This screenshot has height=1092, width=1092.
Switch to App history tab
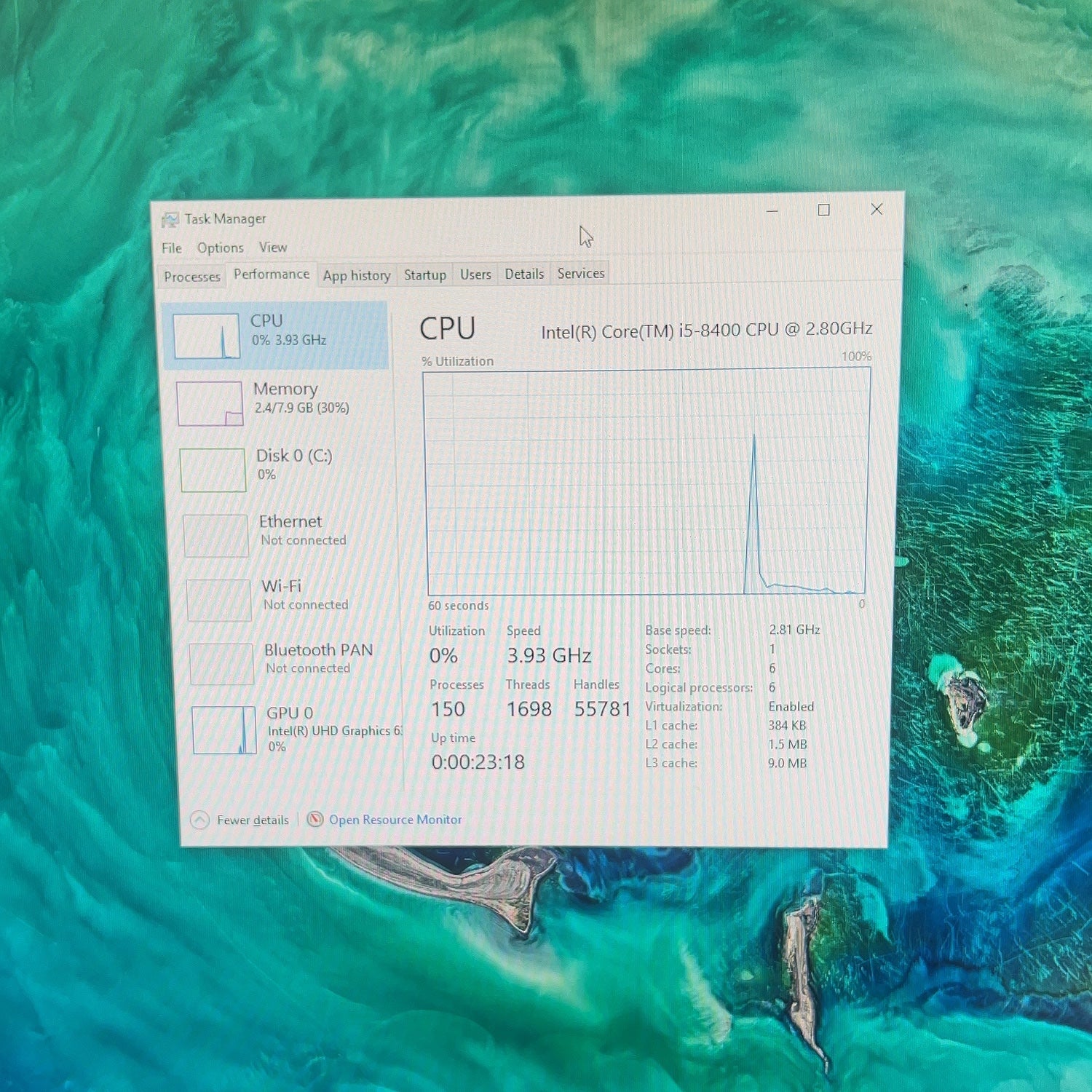click(x=357, y=276)
